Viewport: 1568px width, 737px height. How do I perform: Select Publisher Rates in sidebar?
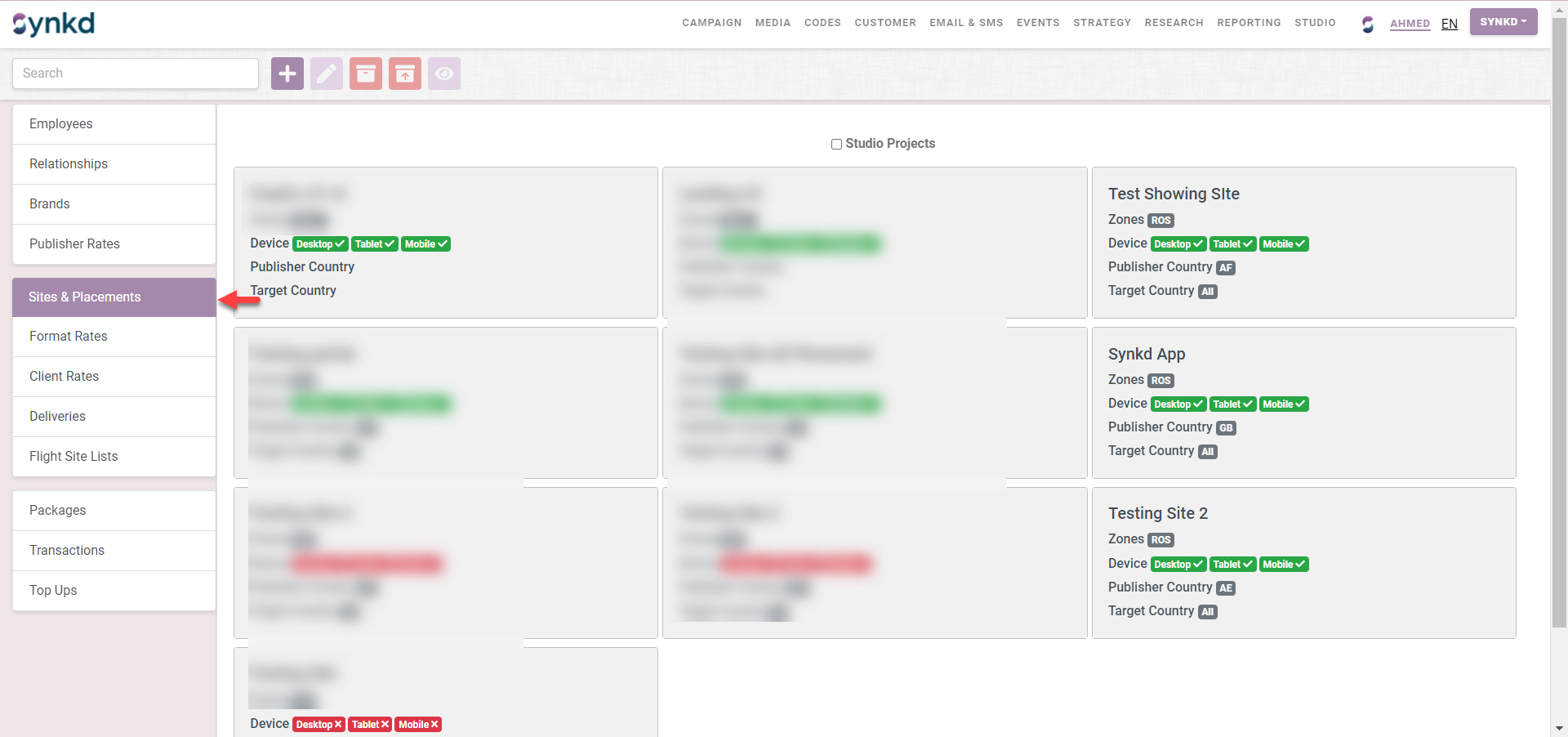coord(74,243)
